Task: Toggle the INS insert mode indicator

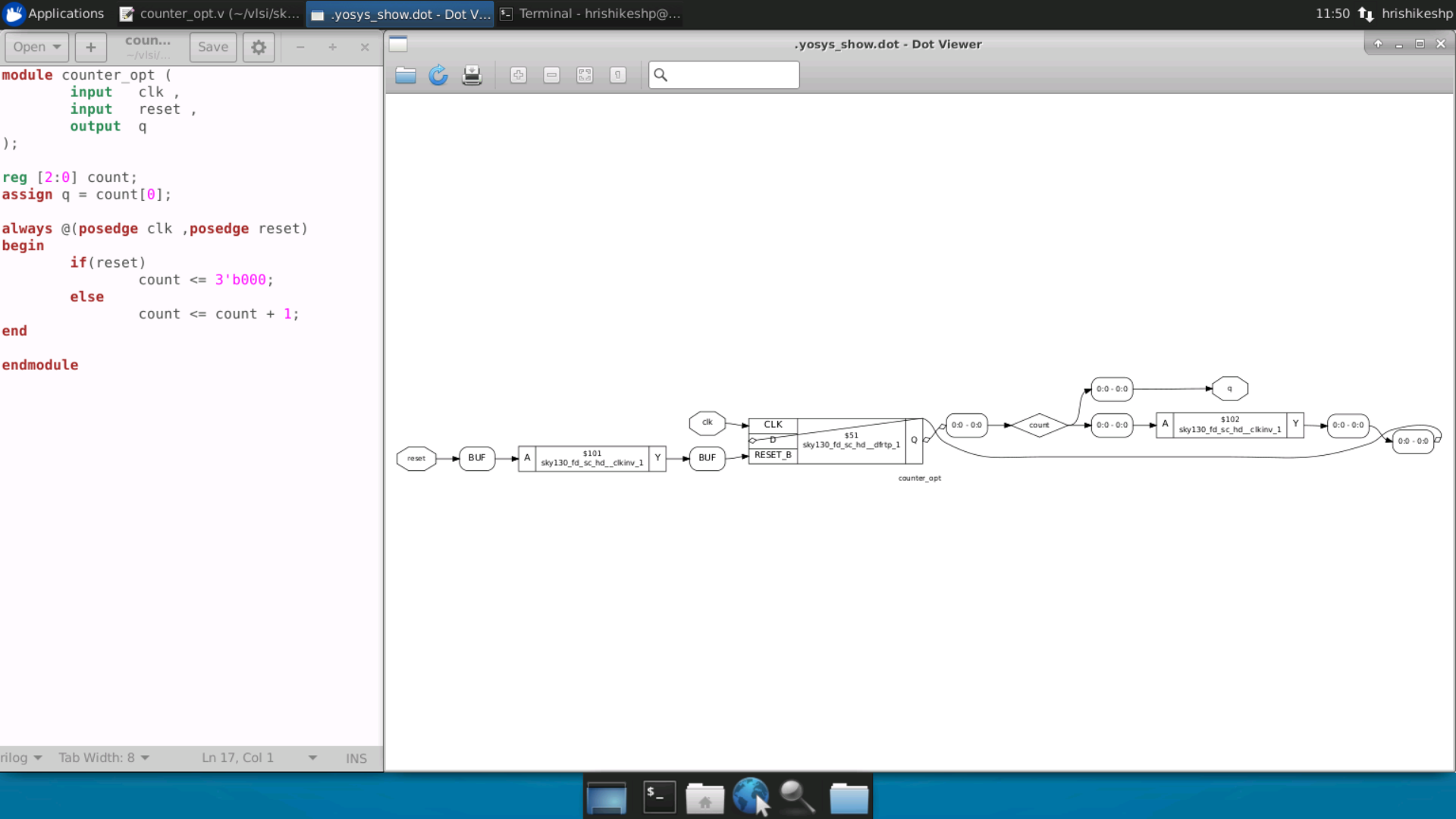Action: coord(356,758)
